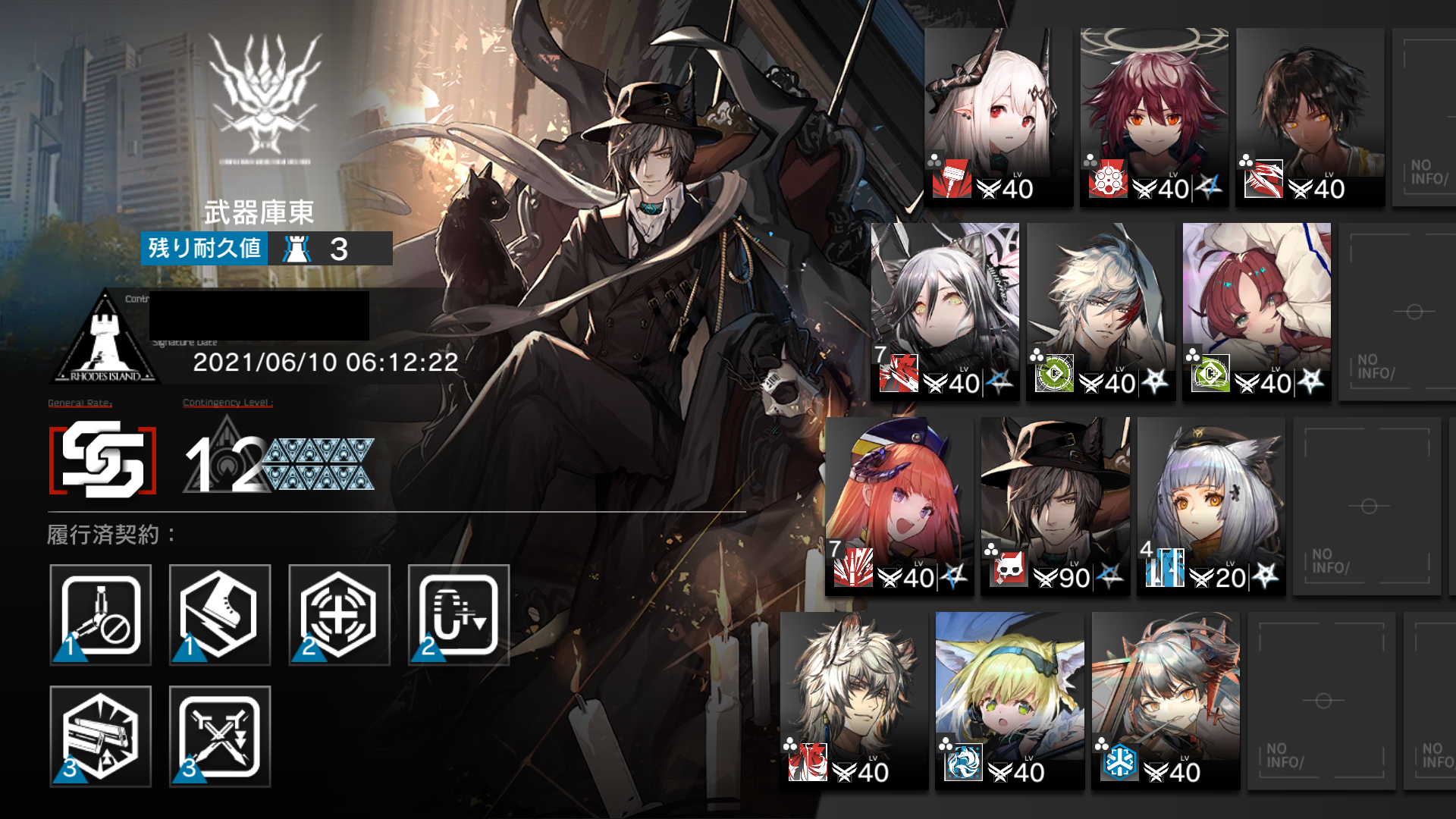1456x819 pixels.
Task: Choose the orange-haired police cap operator
Action: [x=899, y=506]
